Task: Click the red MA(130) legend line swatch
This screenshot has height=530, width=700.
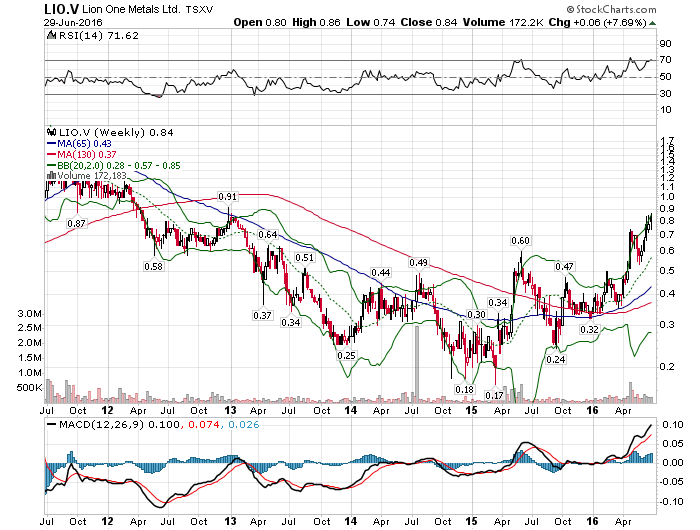Action: click(x=51, y=154)
